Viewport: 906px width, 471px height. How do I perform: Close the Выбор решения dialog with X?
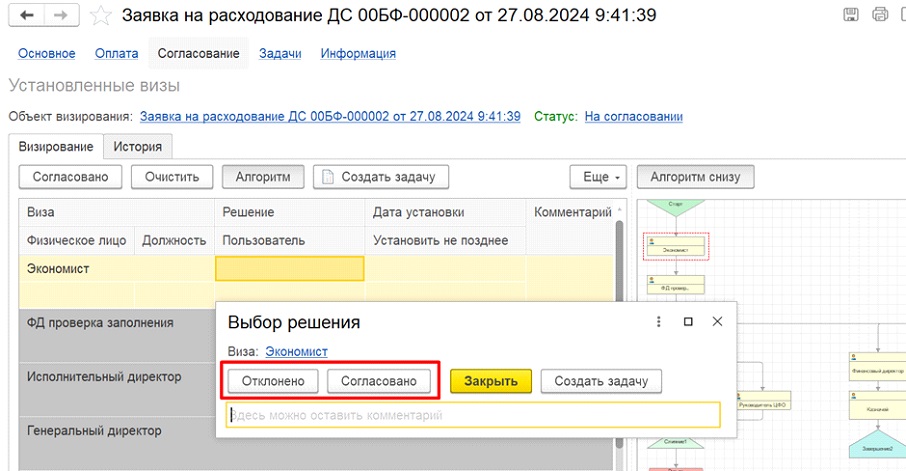click(717, 322)
